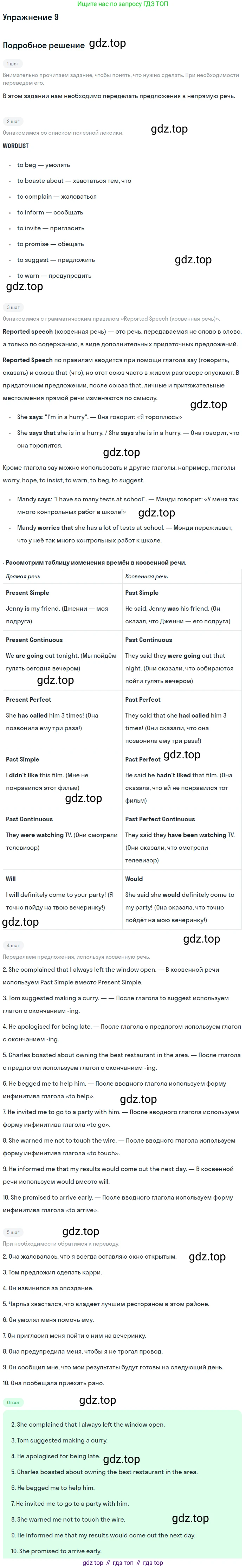The height and width of the screenshot is (1568, 246).
Task: Click the 'WORDLIST' label
Action: pyautogui.click(x=16, y=146)
